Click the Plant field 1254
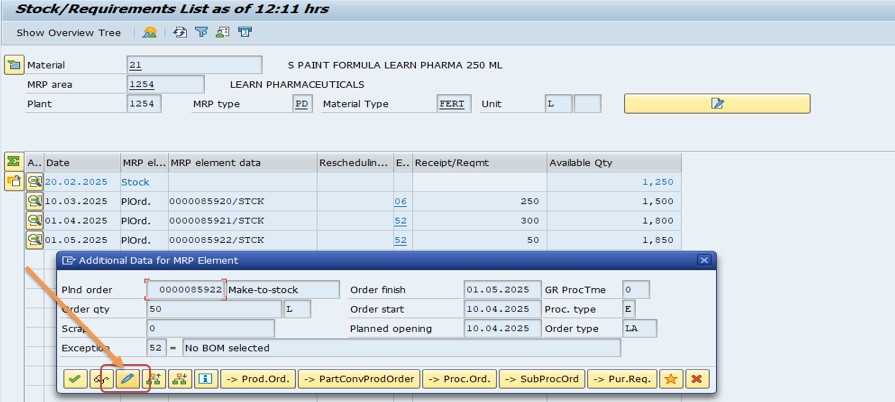 click(144, 104)
